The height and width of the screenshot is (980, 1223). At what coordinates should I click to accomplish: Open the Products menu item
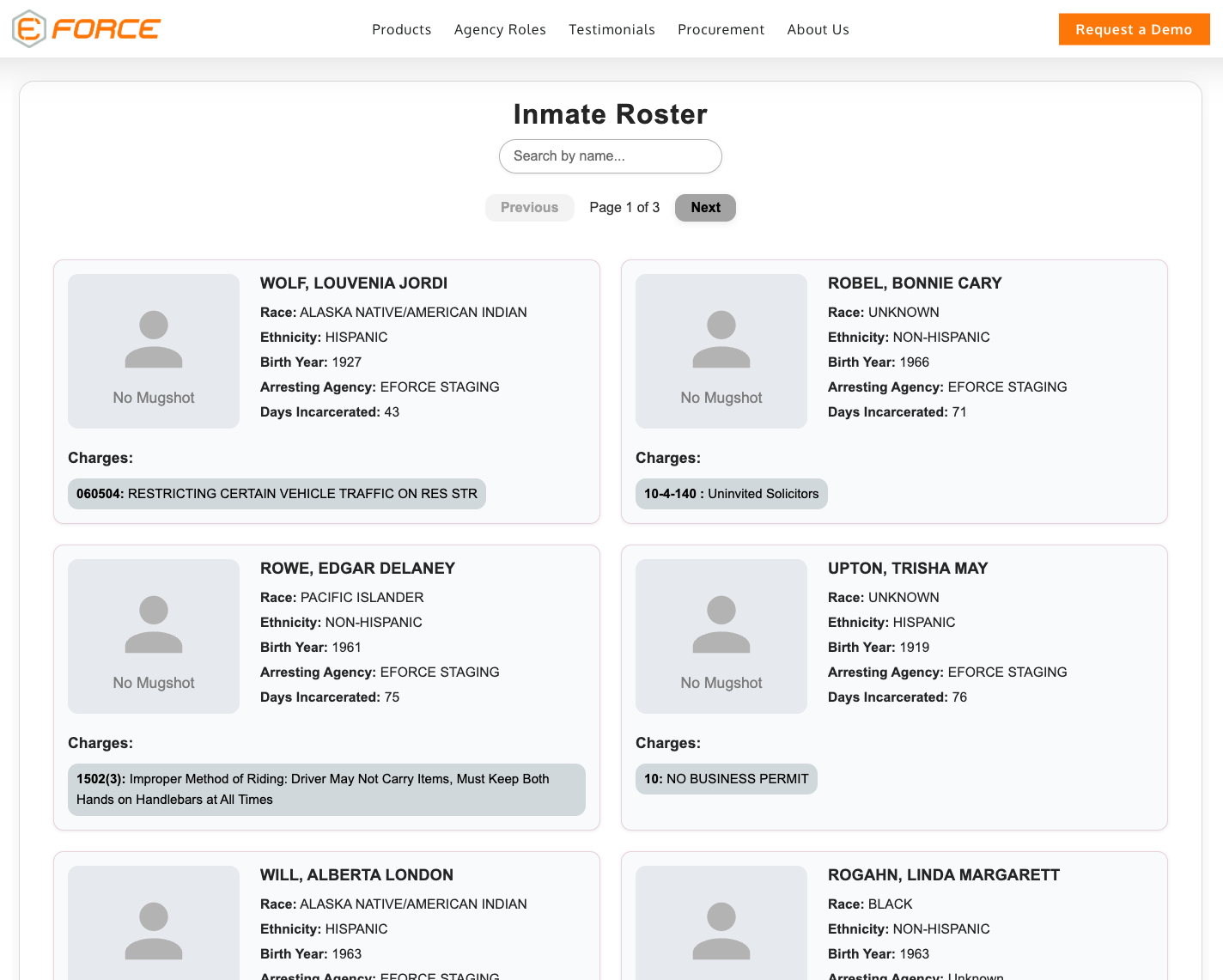[x=401, y=28]
